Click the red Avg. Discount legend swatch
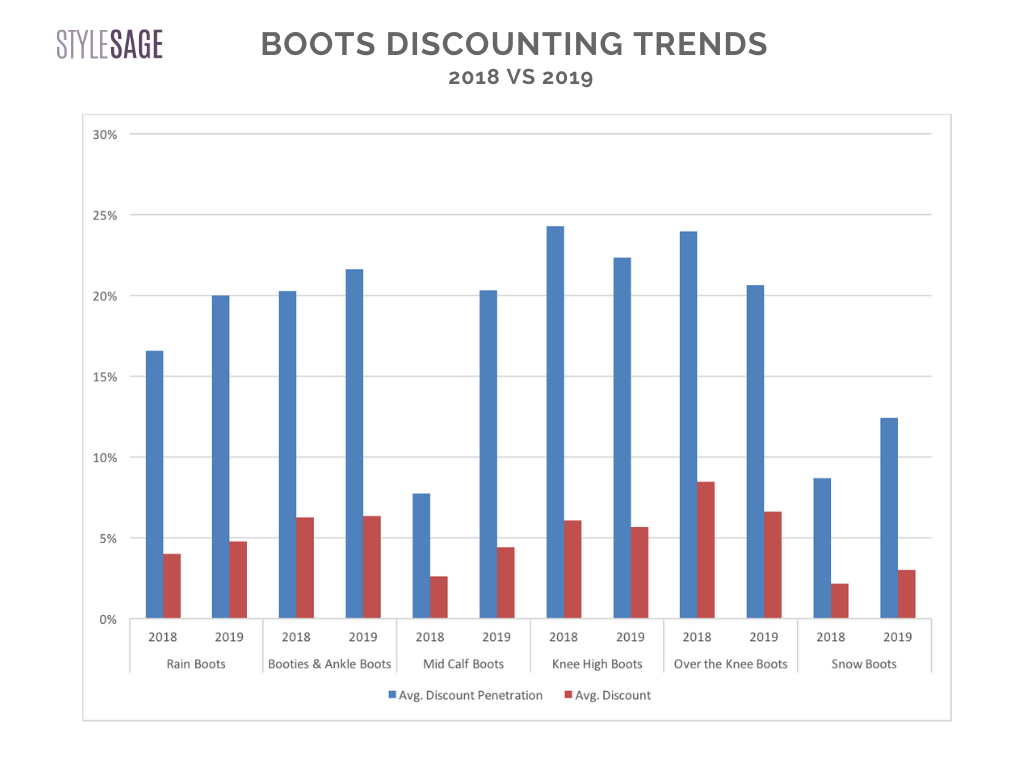1024x768 pixels. point(567,695)
